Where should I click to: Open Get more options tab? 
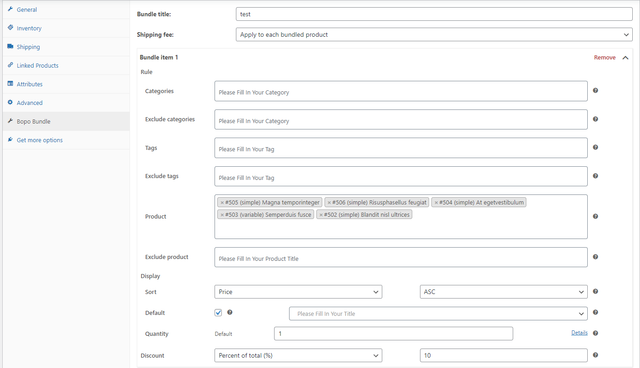point(66,140)
